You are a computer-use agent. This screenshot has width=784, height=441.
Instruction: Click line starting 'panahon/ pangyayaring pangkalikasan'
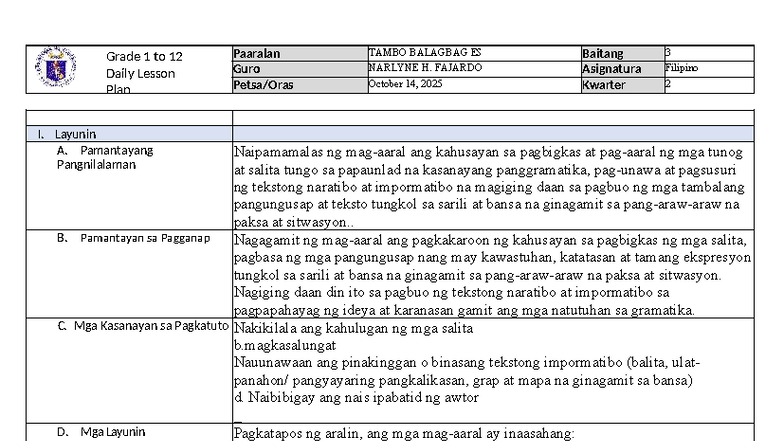pyautogui.click(x=463, y=380)
